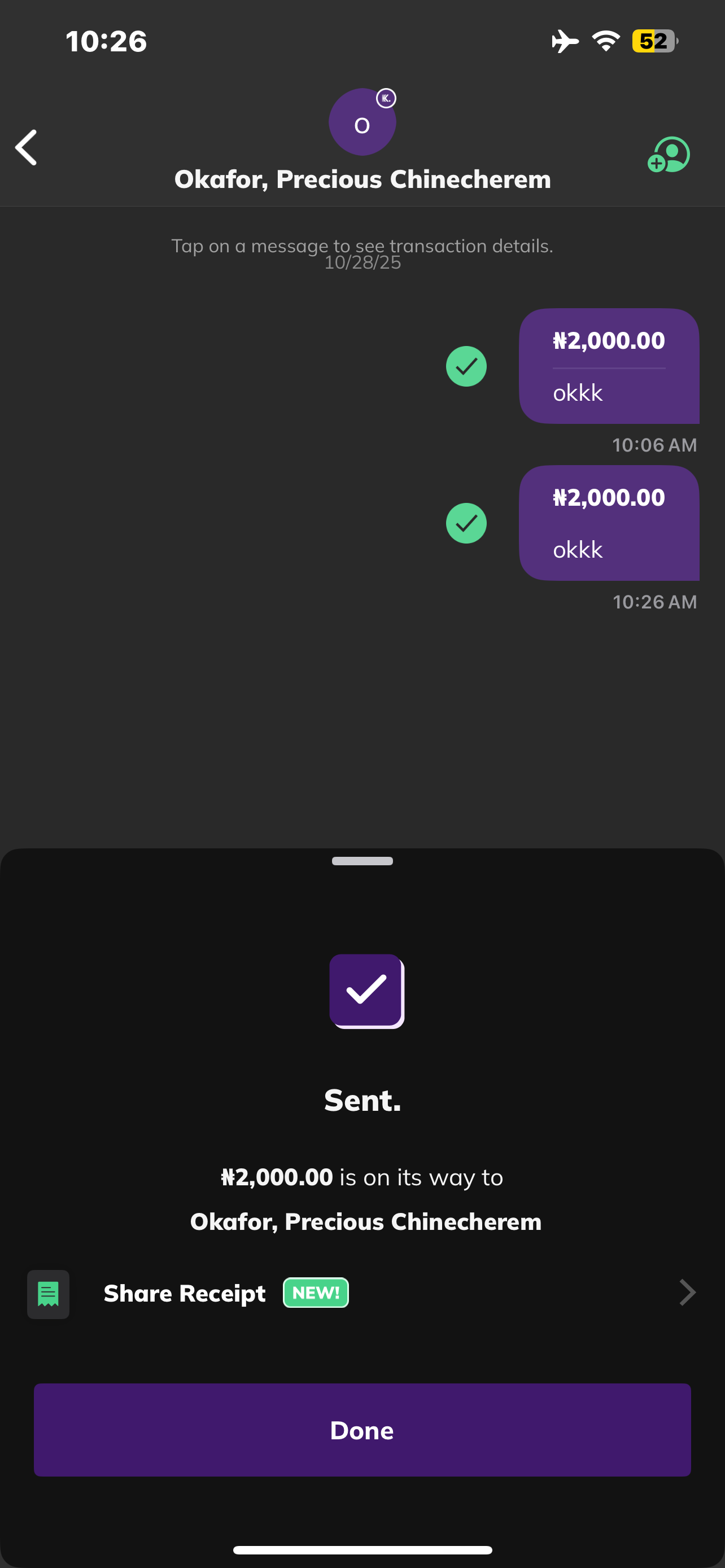Tap the 10:26 clock in status bar
Viewport: 725px width, 1568px height.
[107, 41]
